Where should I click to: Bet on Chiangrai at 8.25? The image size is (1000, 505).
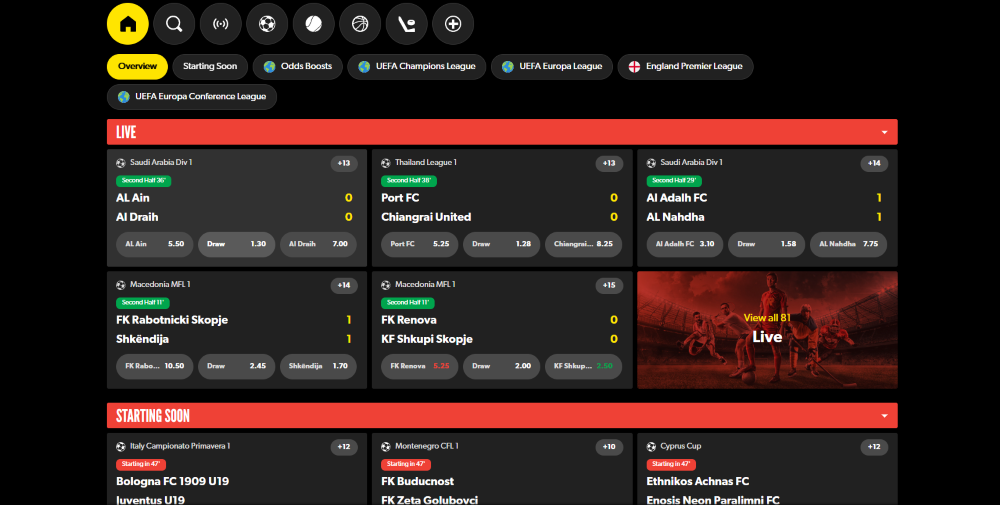click(584, 244)
